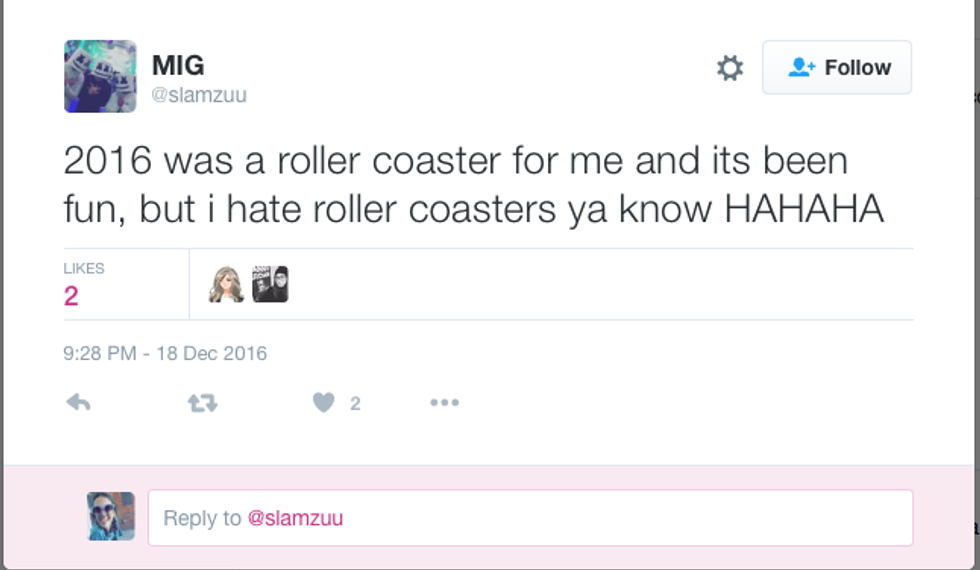Click the reply arrow icon under the tweet

tap(78, 403)
